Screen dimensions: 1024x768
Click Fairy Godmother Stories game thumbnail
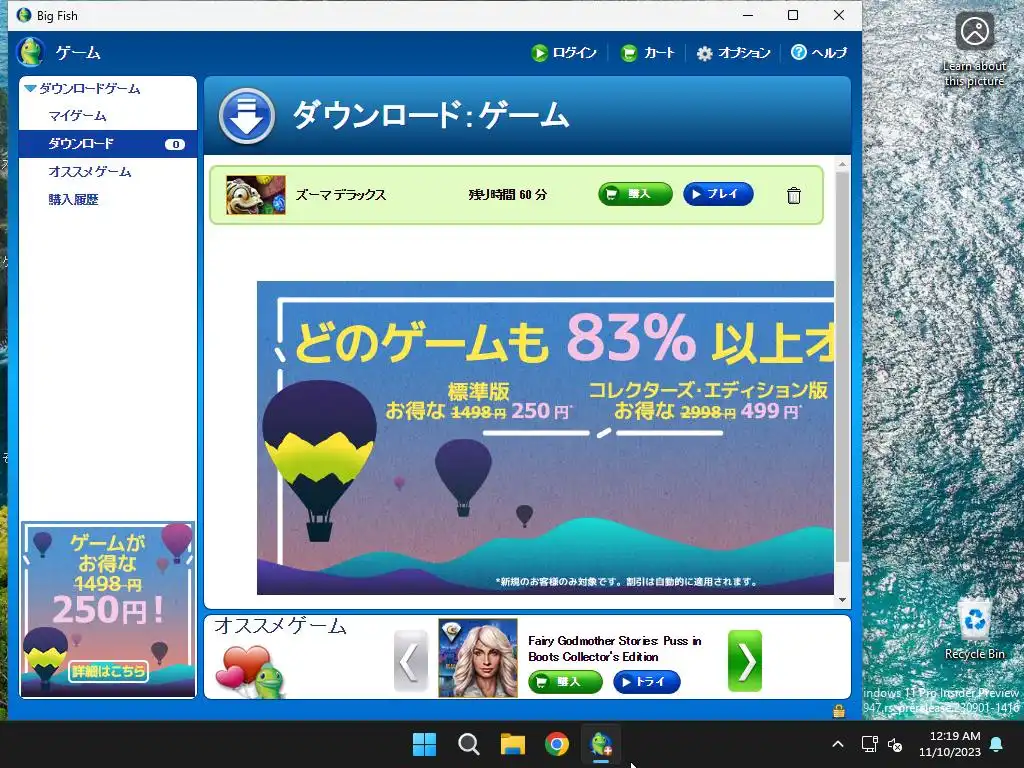[478, 658]
